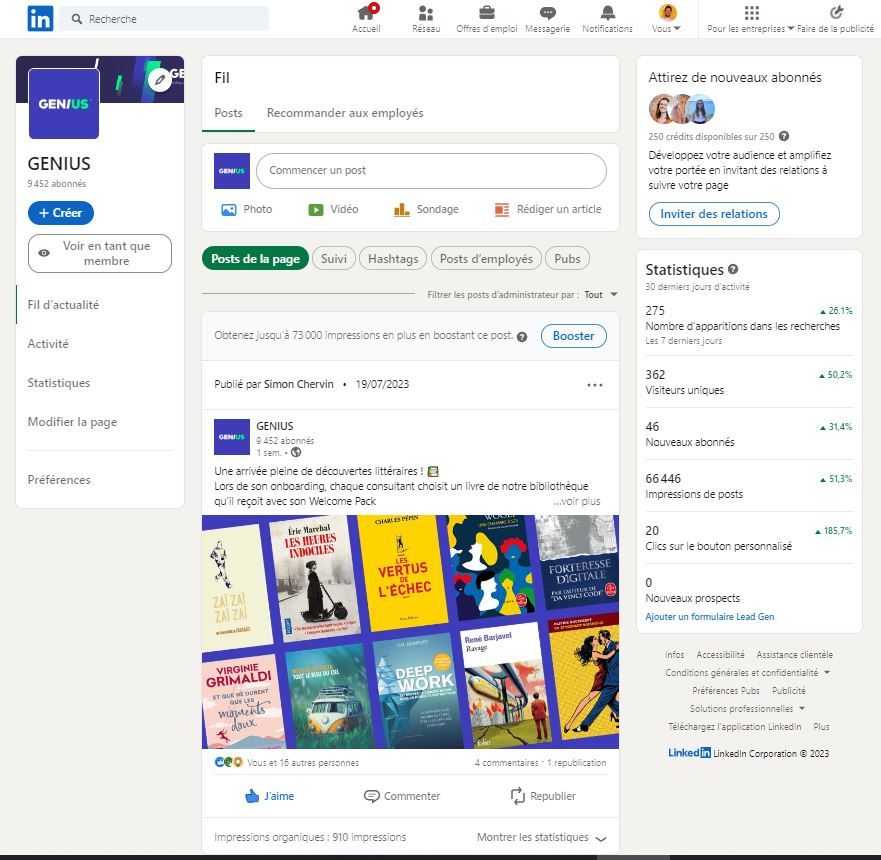The height and width of the screenshot is (860, 881).
Task: Expand Solutions professionnelles footer menu
Action: pos(747,708)
